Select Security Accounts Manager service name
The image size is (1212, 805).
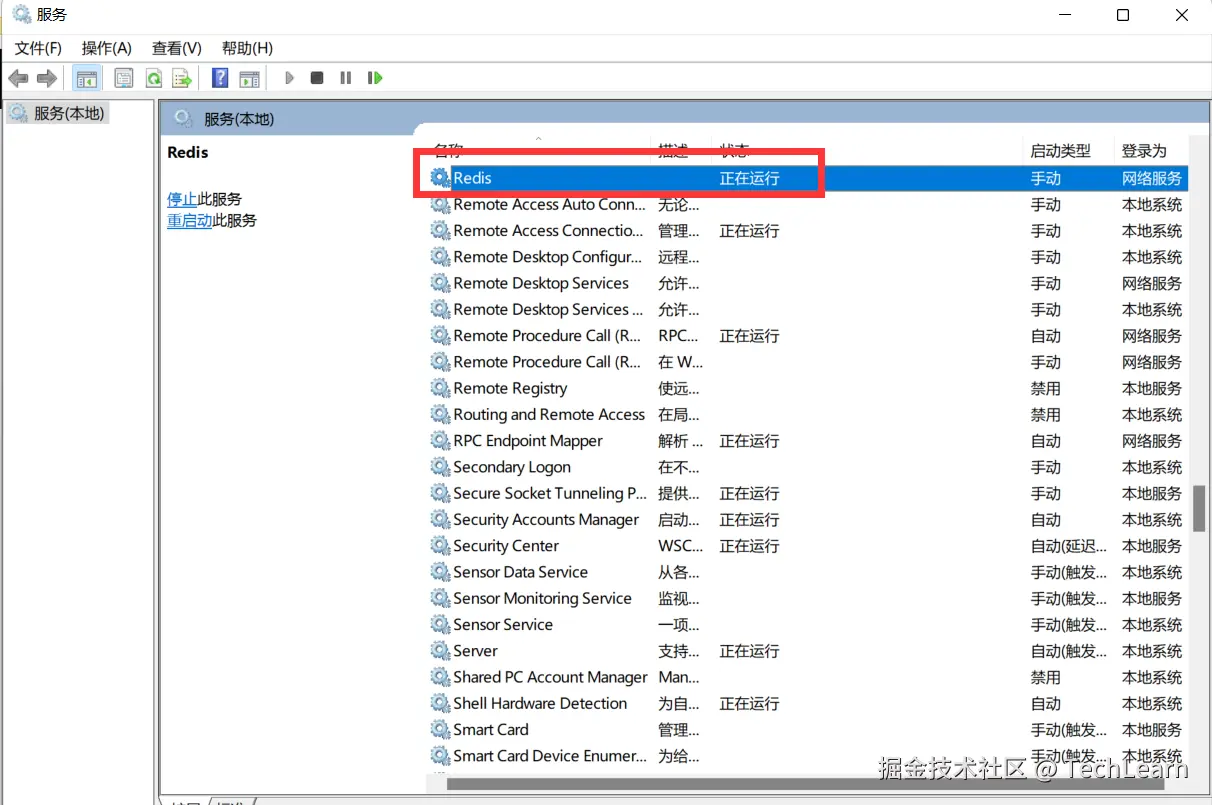click(546, 520)
